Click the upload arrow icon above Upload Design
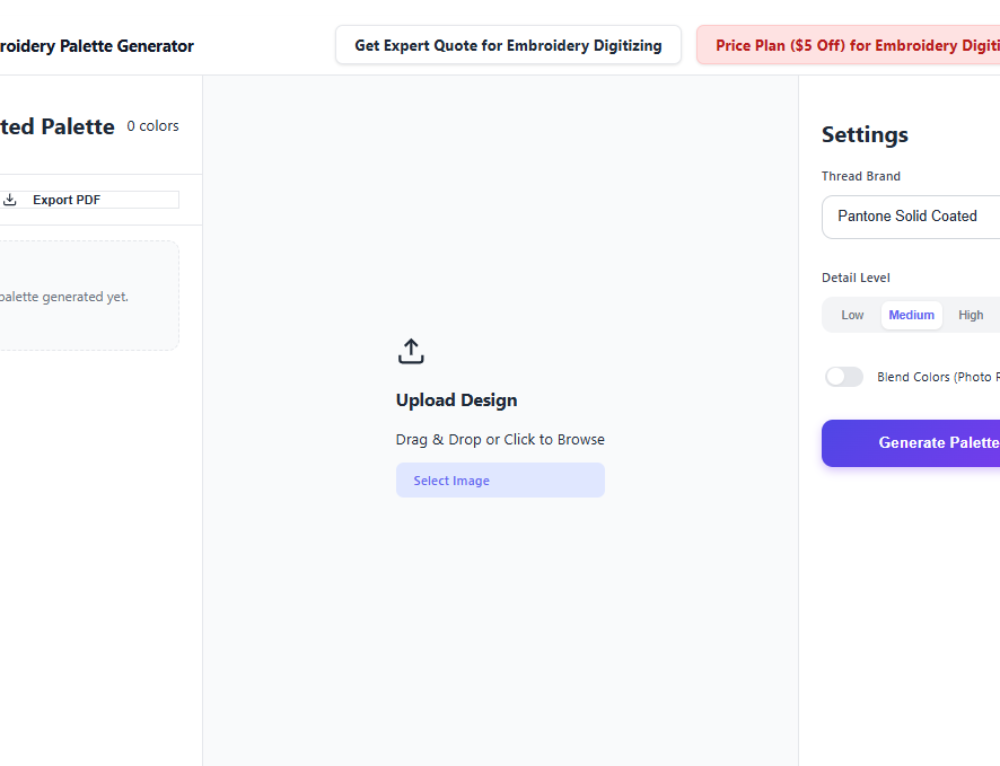This screenshot has height=766, width=1000. (x=410, y=351)
